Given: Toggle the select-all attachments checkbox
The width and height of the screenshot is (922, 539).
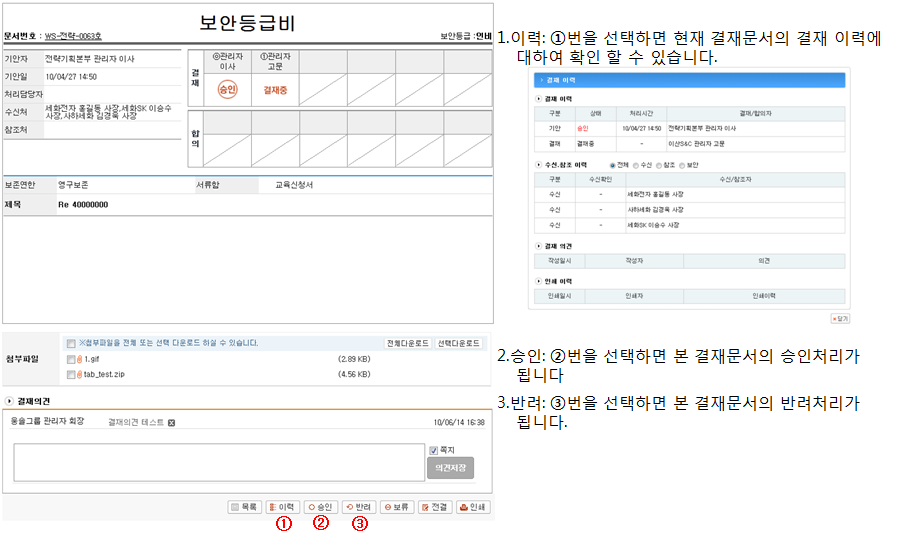Looking at the screenshot, I should pyautogui.click(x=70, y=343).
